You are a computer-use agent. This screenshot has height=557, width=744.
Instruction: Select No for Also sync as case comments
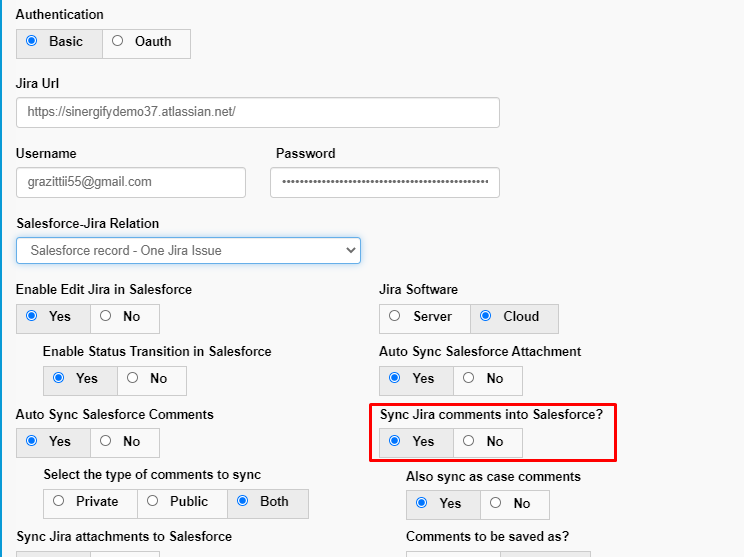495,503
